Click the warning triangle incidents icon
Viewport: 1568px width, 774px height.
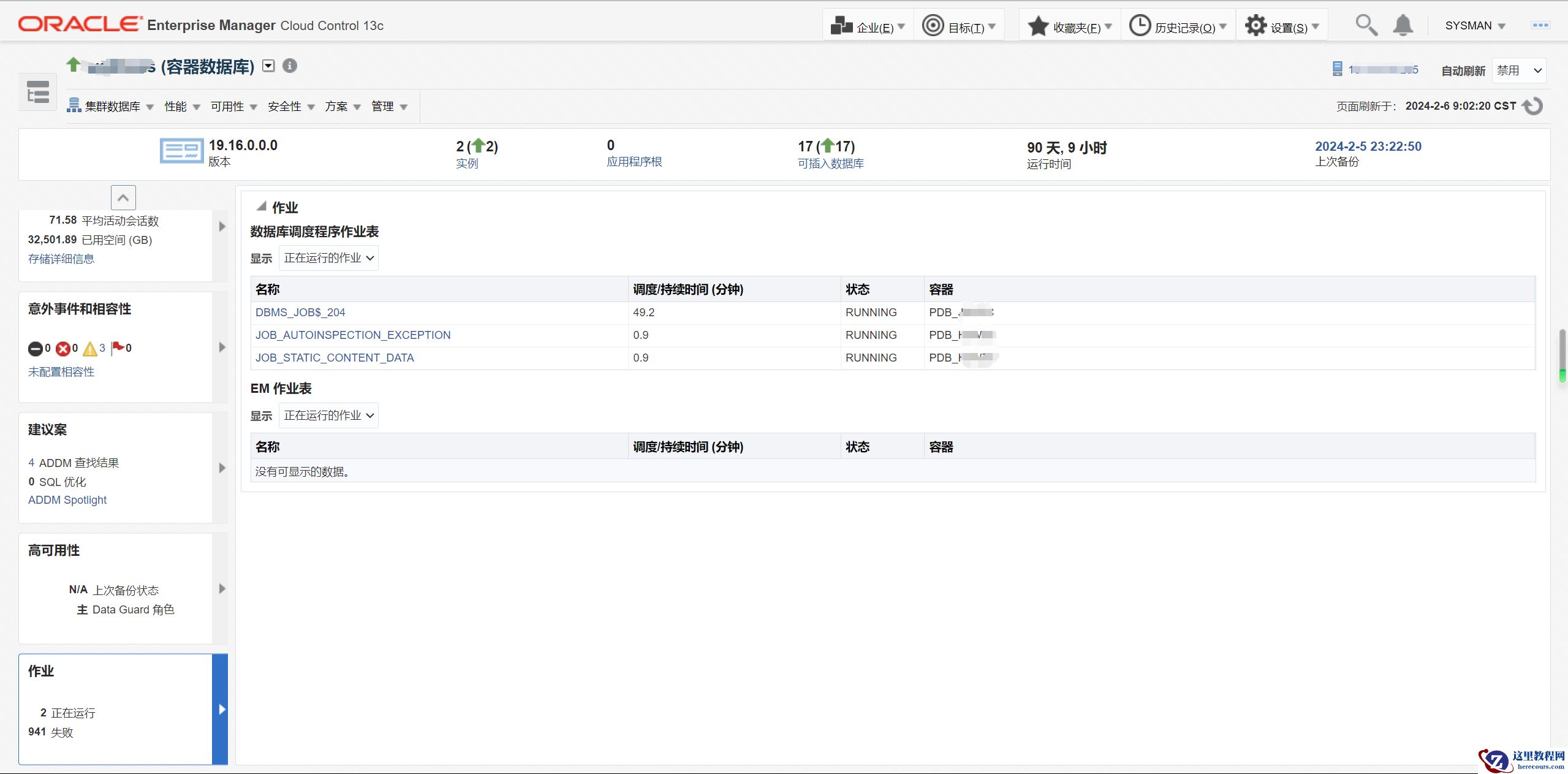point(90,349)
